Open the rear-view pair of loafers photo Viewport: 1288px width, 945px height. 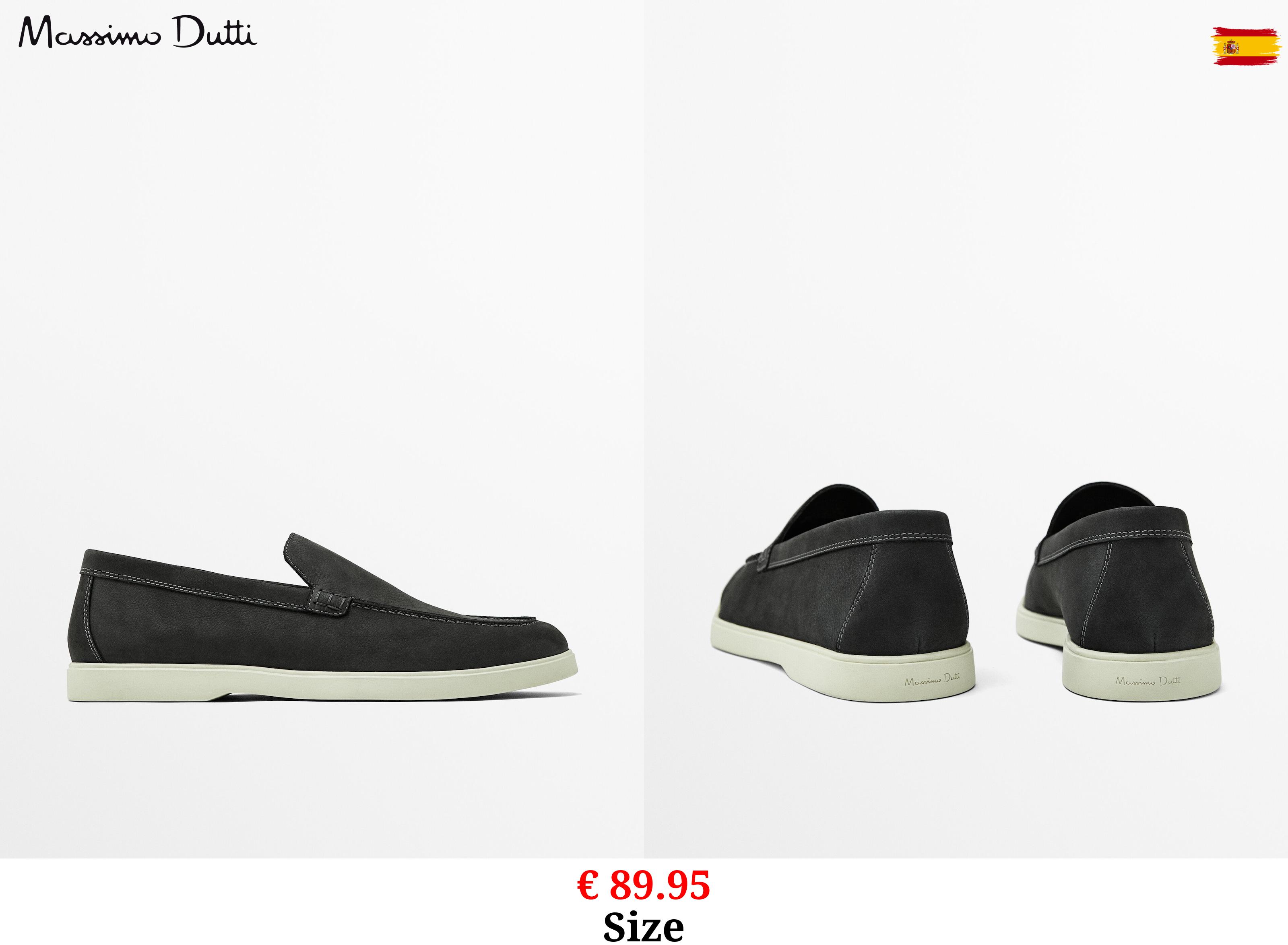(x=966, y=429)
